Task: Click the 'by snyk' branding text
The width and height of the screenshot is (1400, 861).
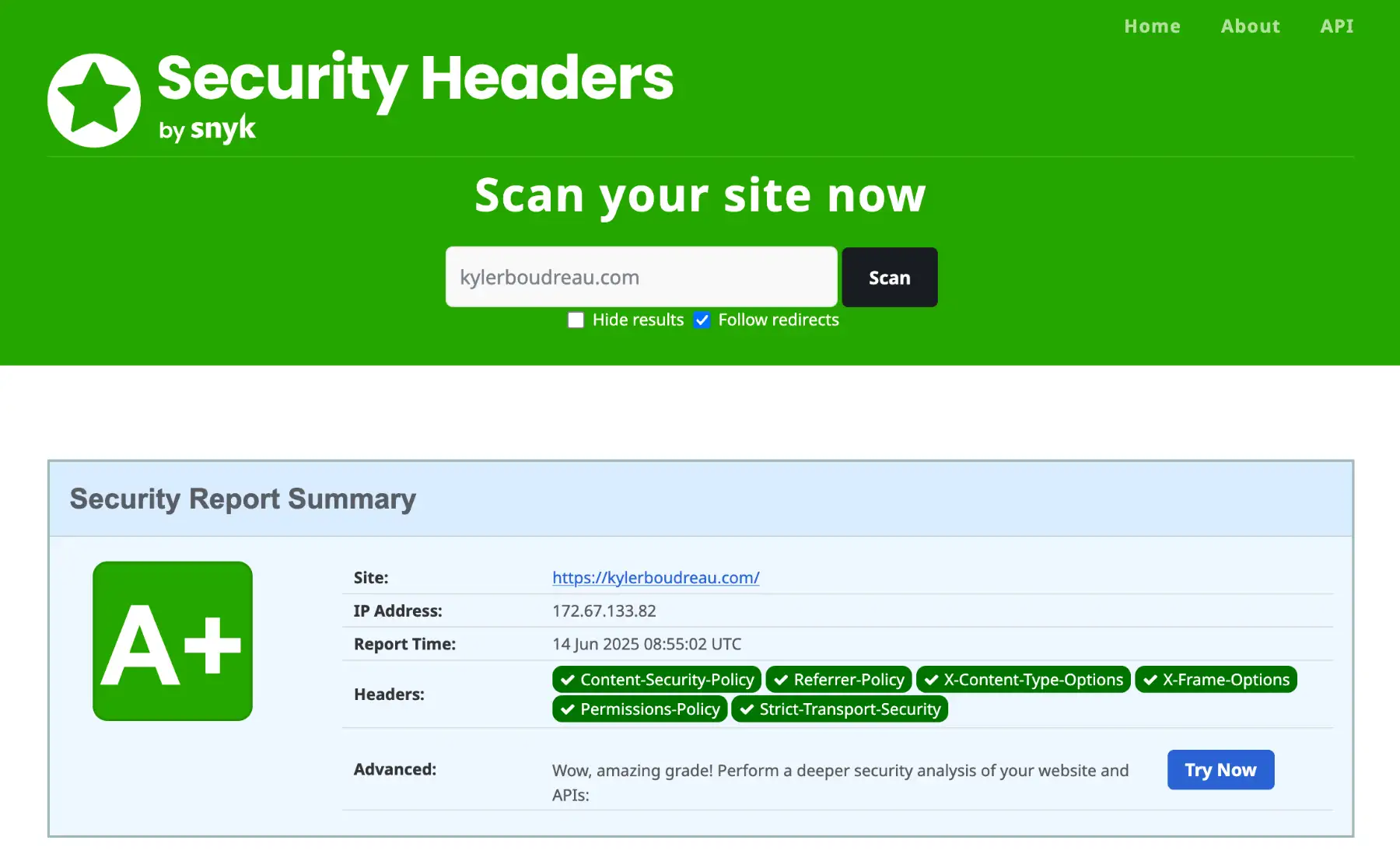Action: point(207,130)
